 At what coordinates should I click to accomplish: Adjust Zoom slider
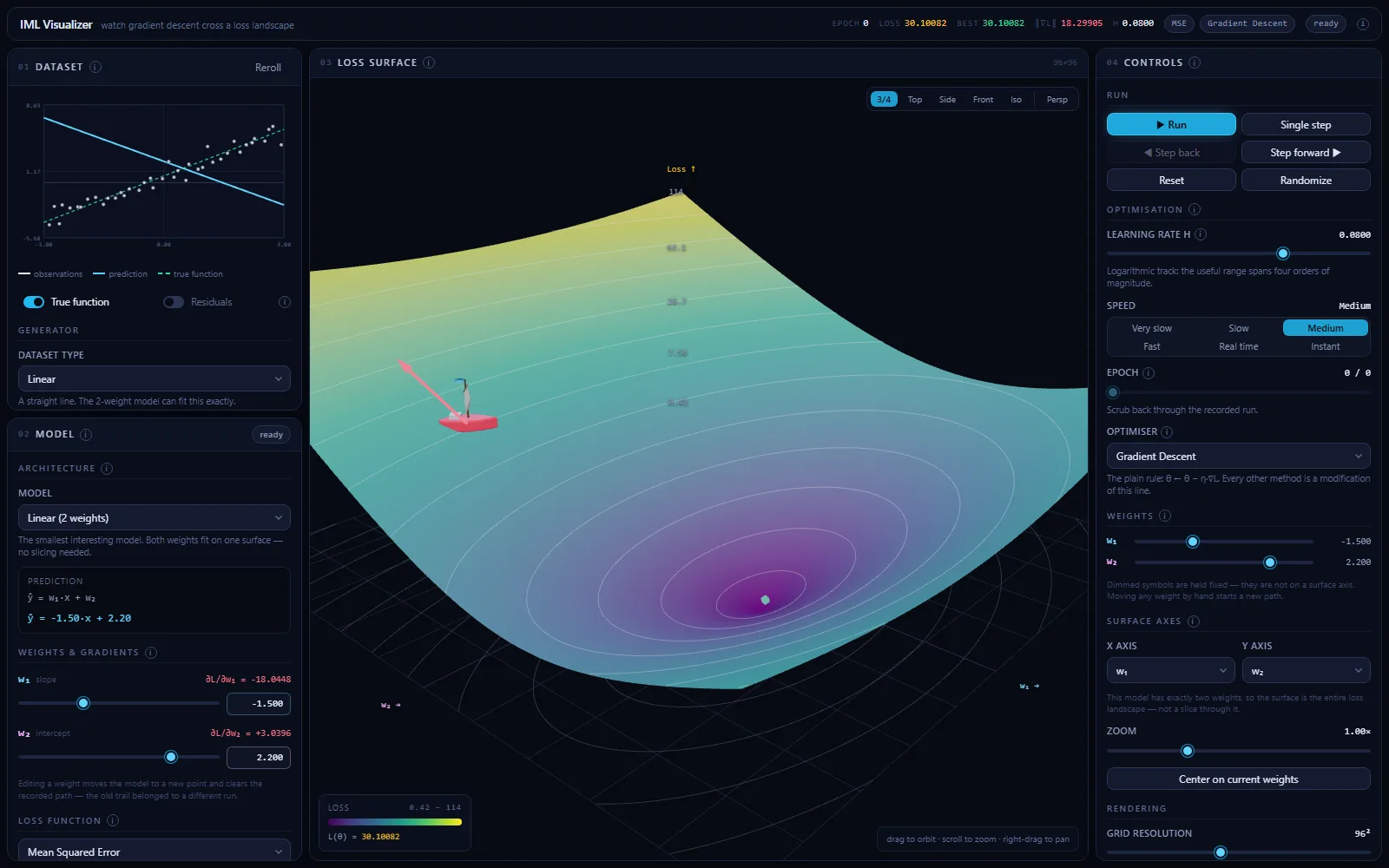1239,751
